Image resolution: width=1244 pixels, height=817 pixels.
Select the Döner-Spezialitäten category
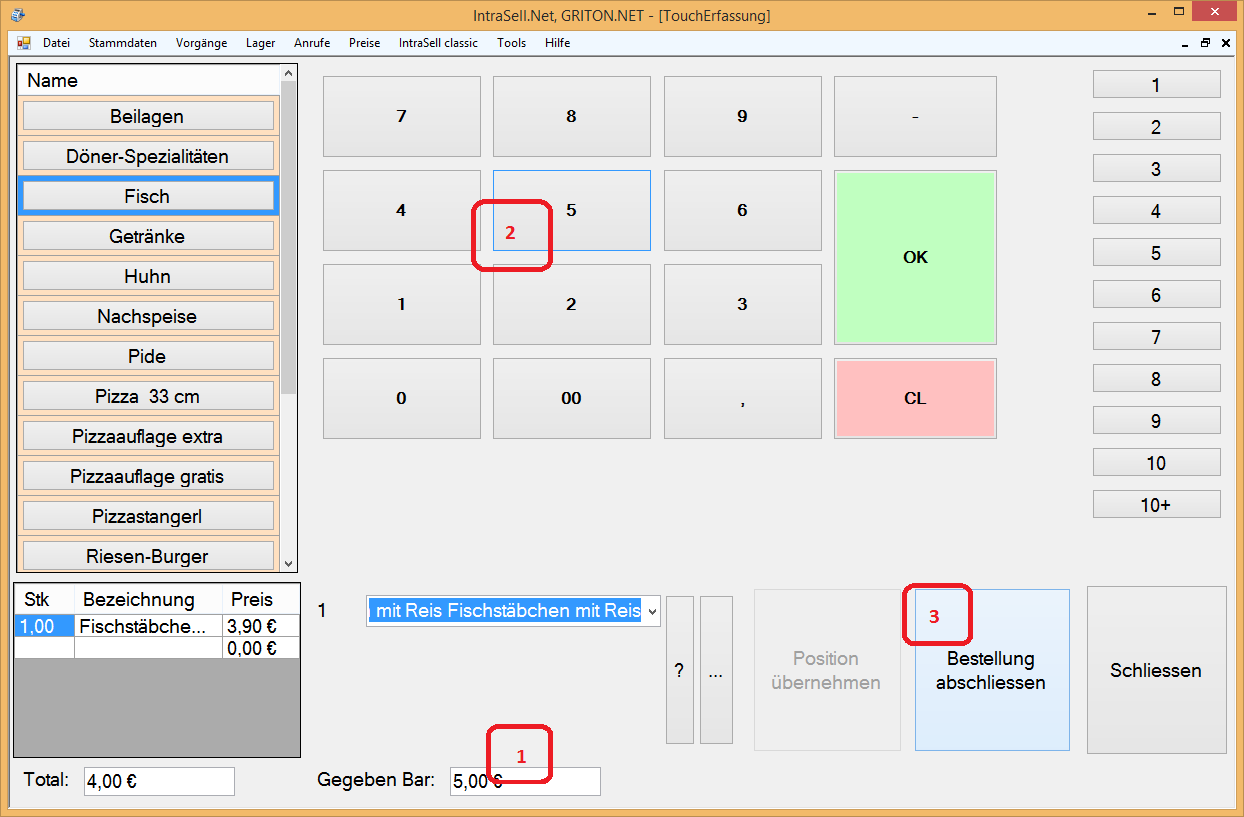coord(148,156)
